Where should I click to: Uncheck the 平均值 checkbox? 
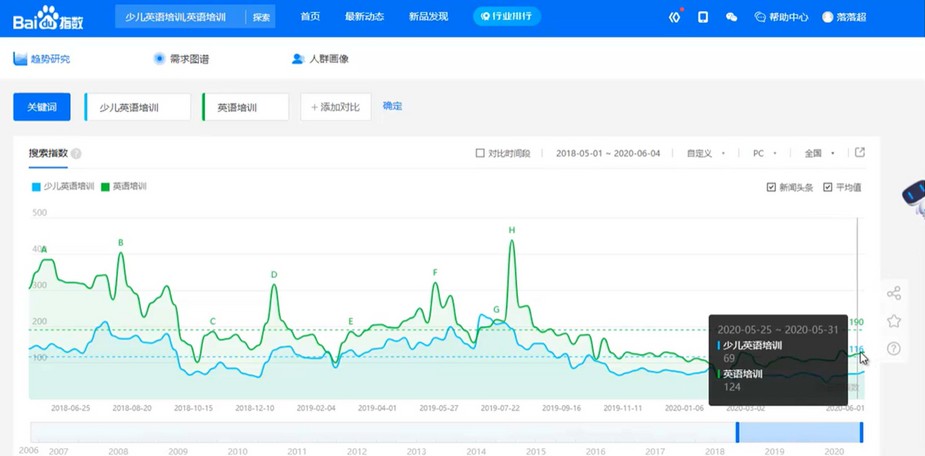[x=828, y=188]
